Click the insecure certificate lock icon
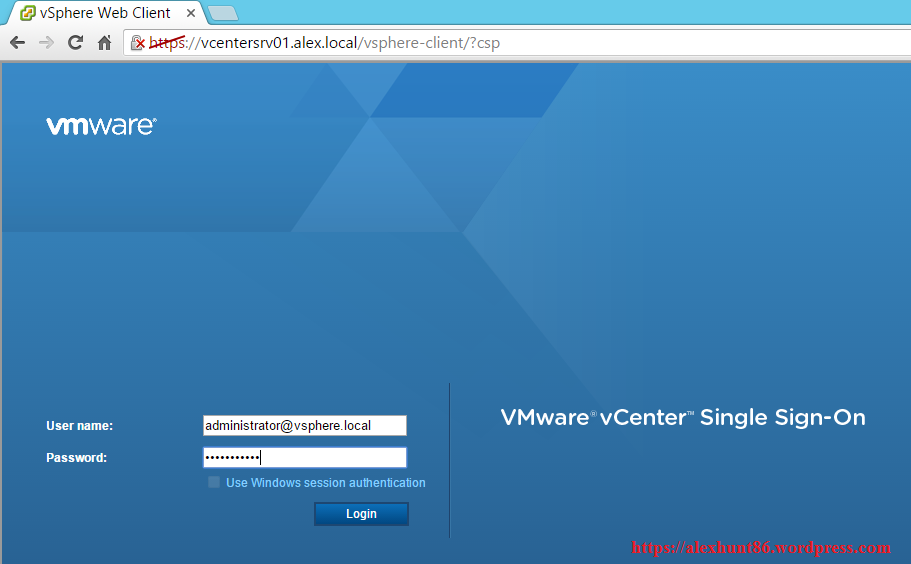The width and height of the screenshot is (911, 564). click(138, 42)
